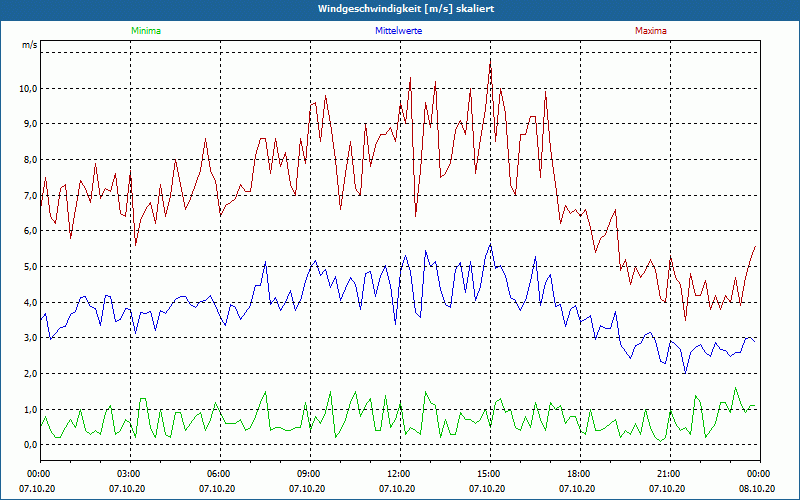The image size is (800, 500).
Task: Click the '6,0' y-axis value
Action: point(30,231)
